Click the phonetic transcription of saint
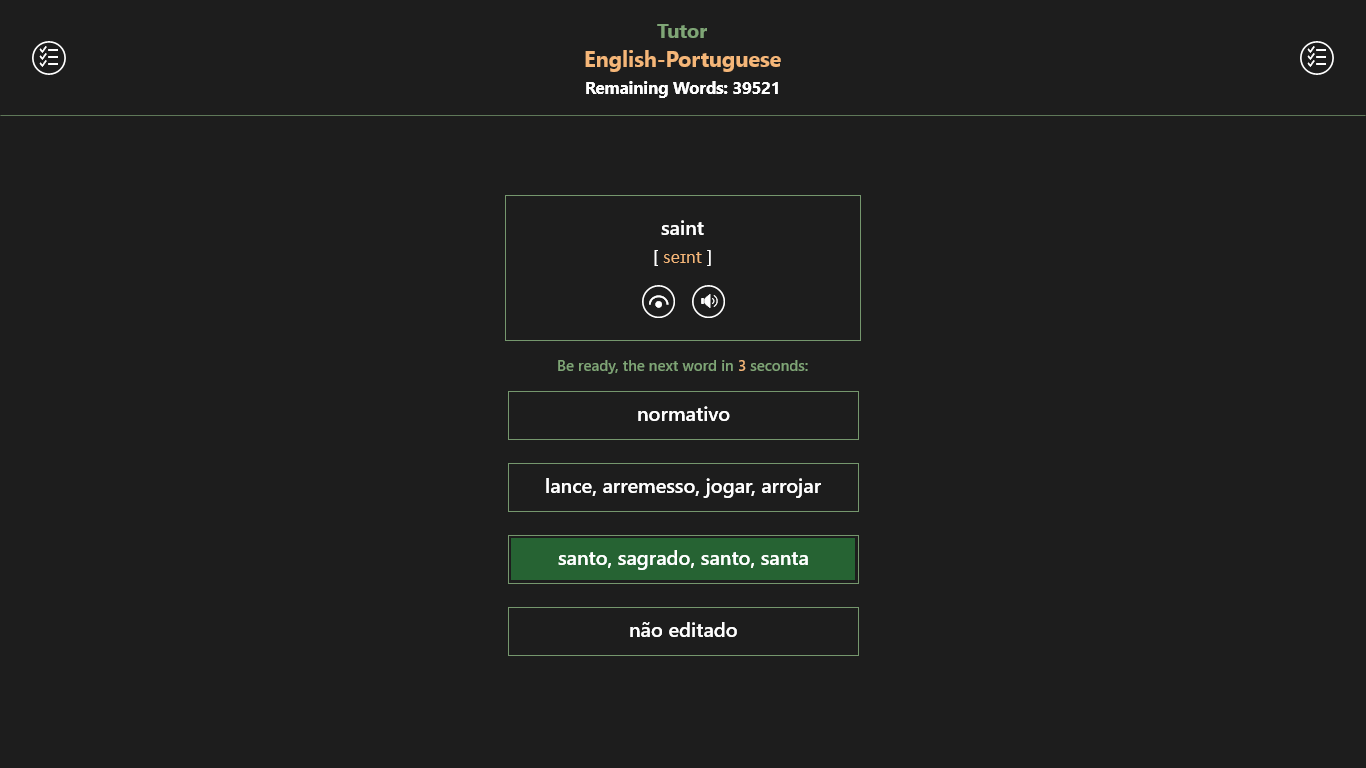 [682, 258]
